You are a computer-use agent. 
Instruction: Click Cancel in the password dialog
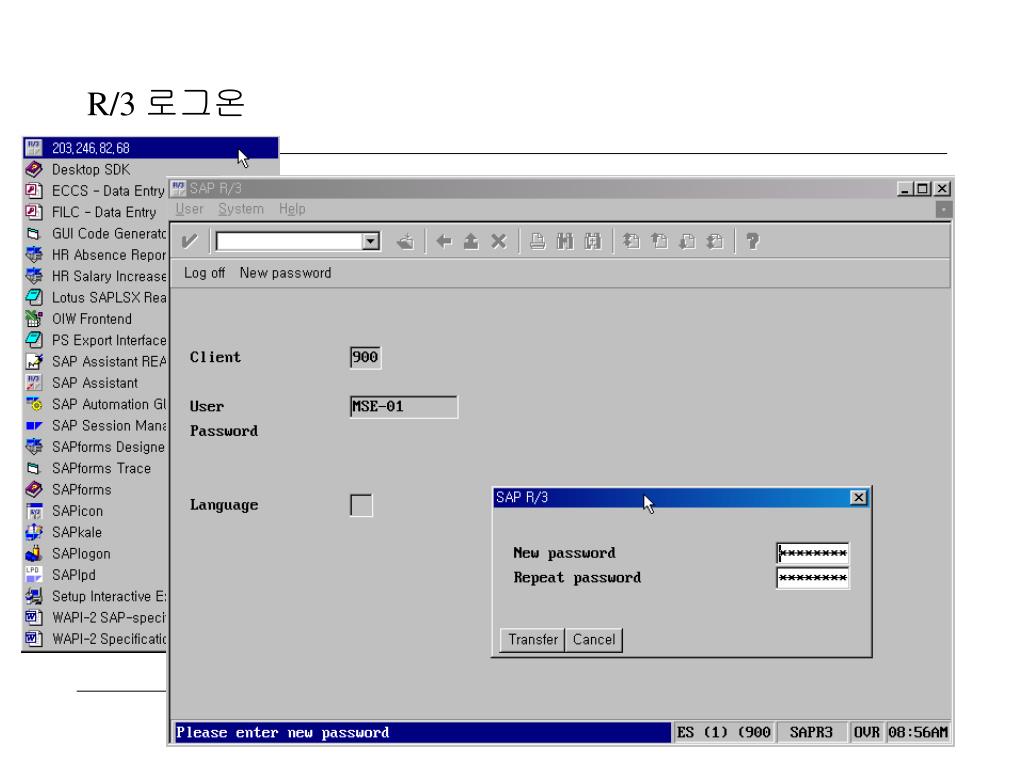point(594,639)
